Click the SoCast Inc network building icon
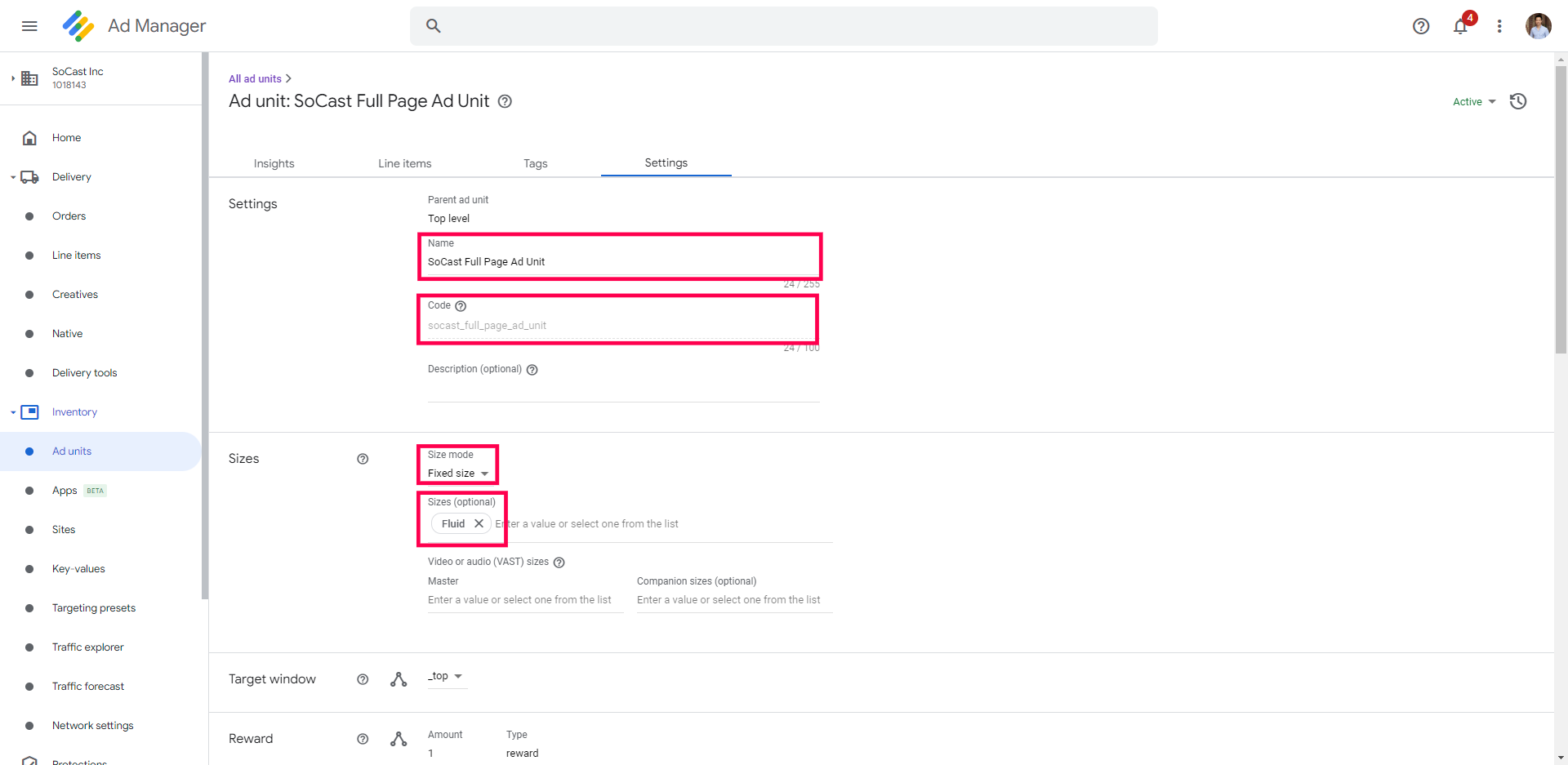Viewport: 1568px width, 765px height. 29,78
